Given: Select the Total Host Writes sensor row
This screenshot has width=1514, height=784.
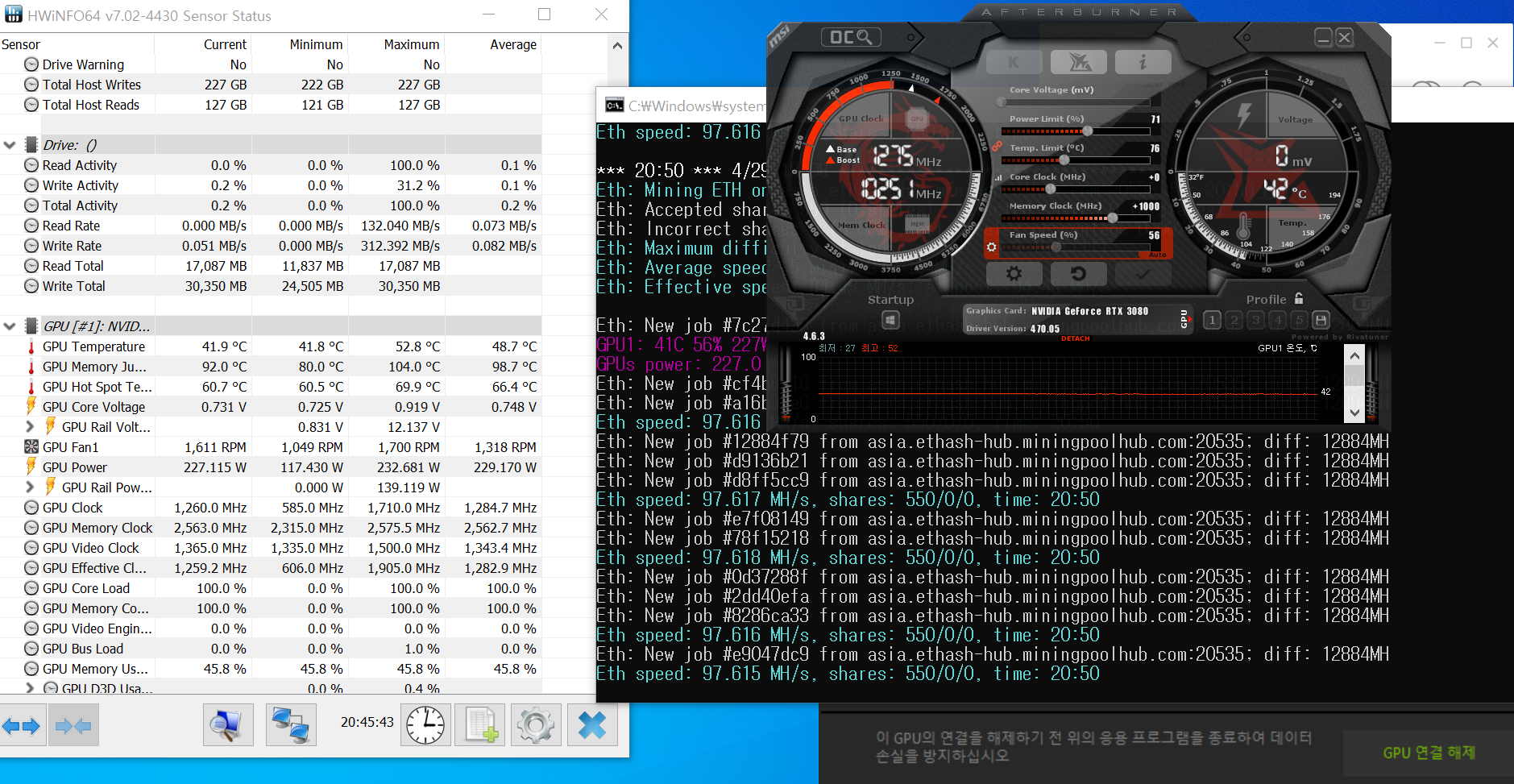Looking at the screenshot, I should 271,85.
